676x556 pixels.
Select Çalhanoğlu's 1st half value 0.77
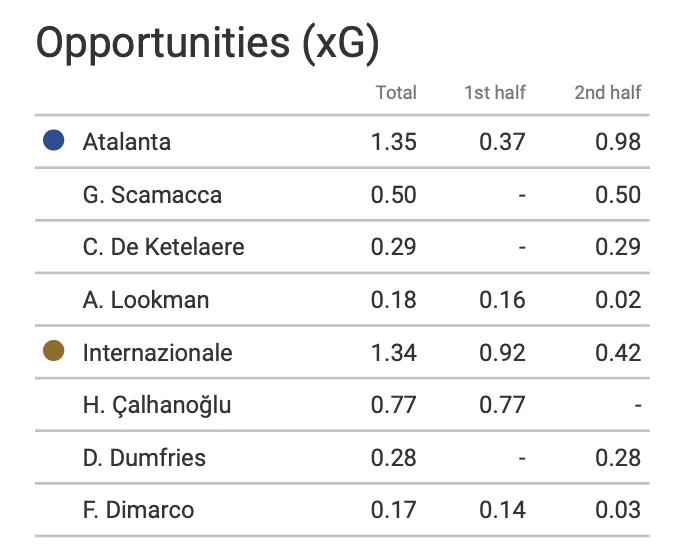[502, 405]
